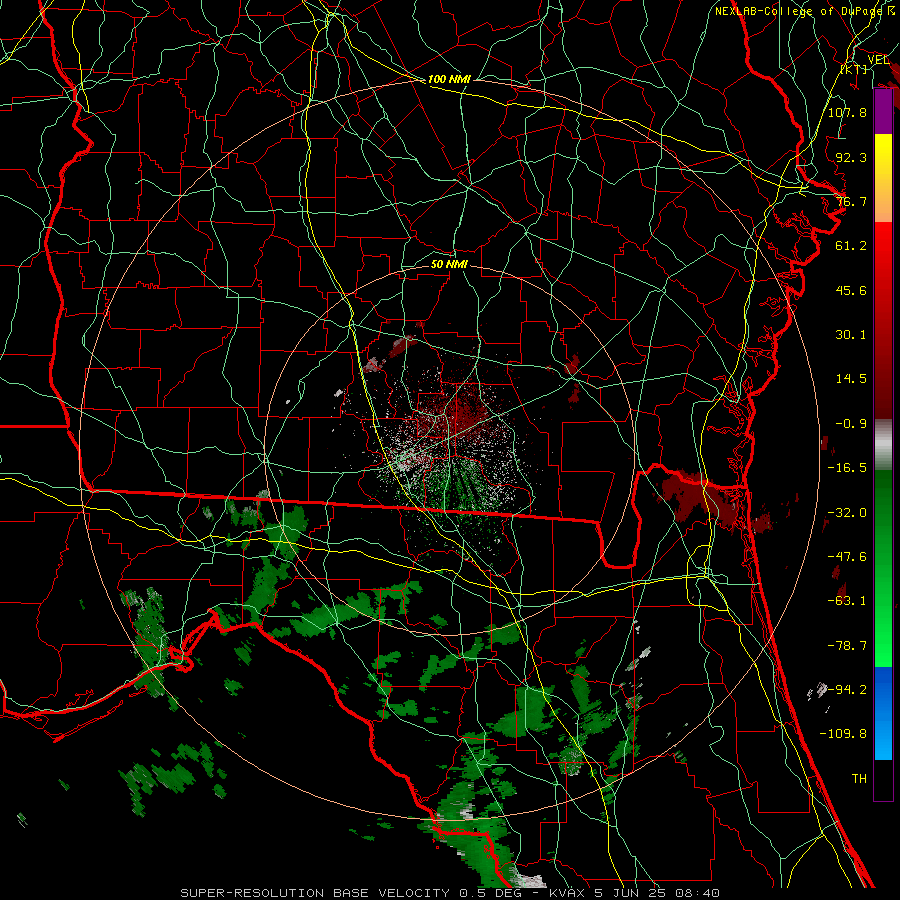The image size is (900, 900).
Task: Click the 92.3 value on velocity scale
Action: pyautogui.click(x=851, y=157)
